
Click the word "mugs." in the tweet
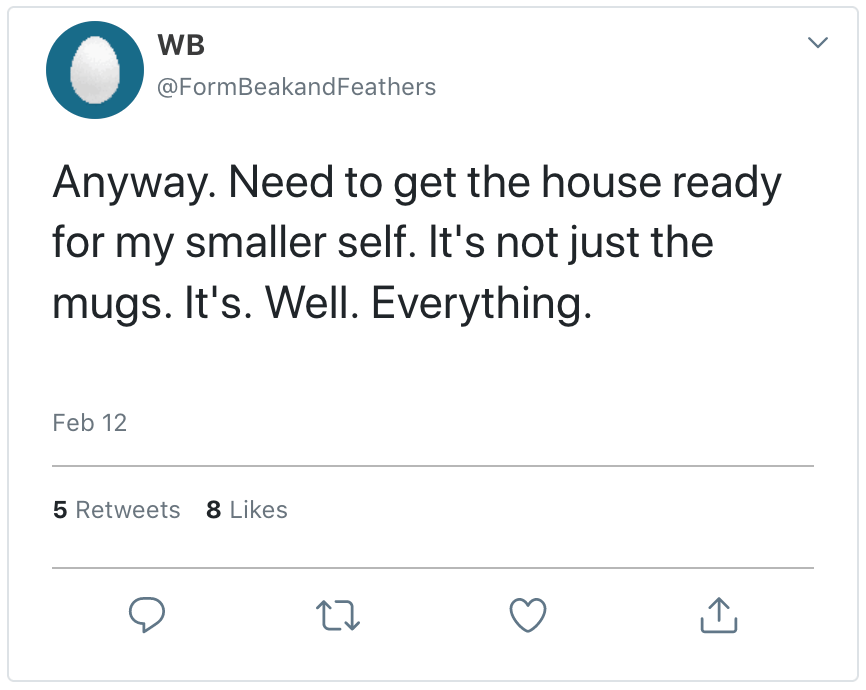pyautogui.click(x=109, y=304)
